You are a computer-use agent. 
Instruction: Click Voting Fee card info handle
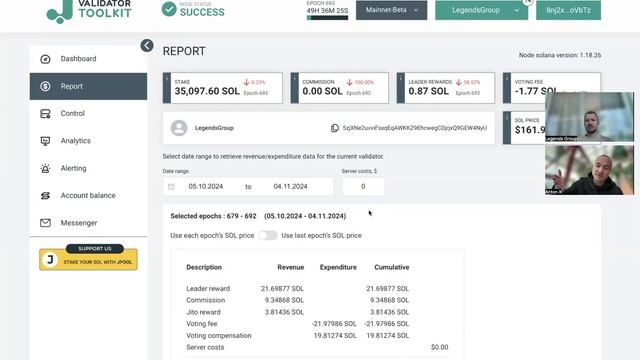[x=507, y=88]
